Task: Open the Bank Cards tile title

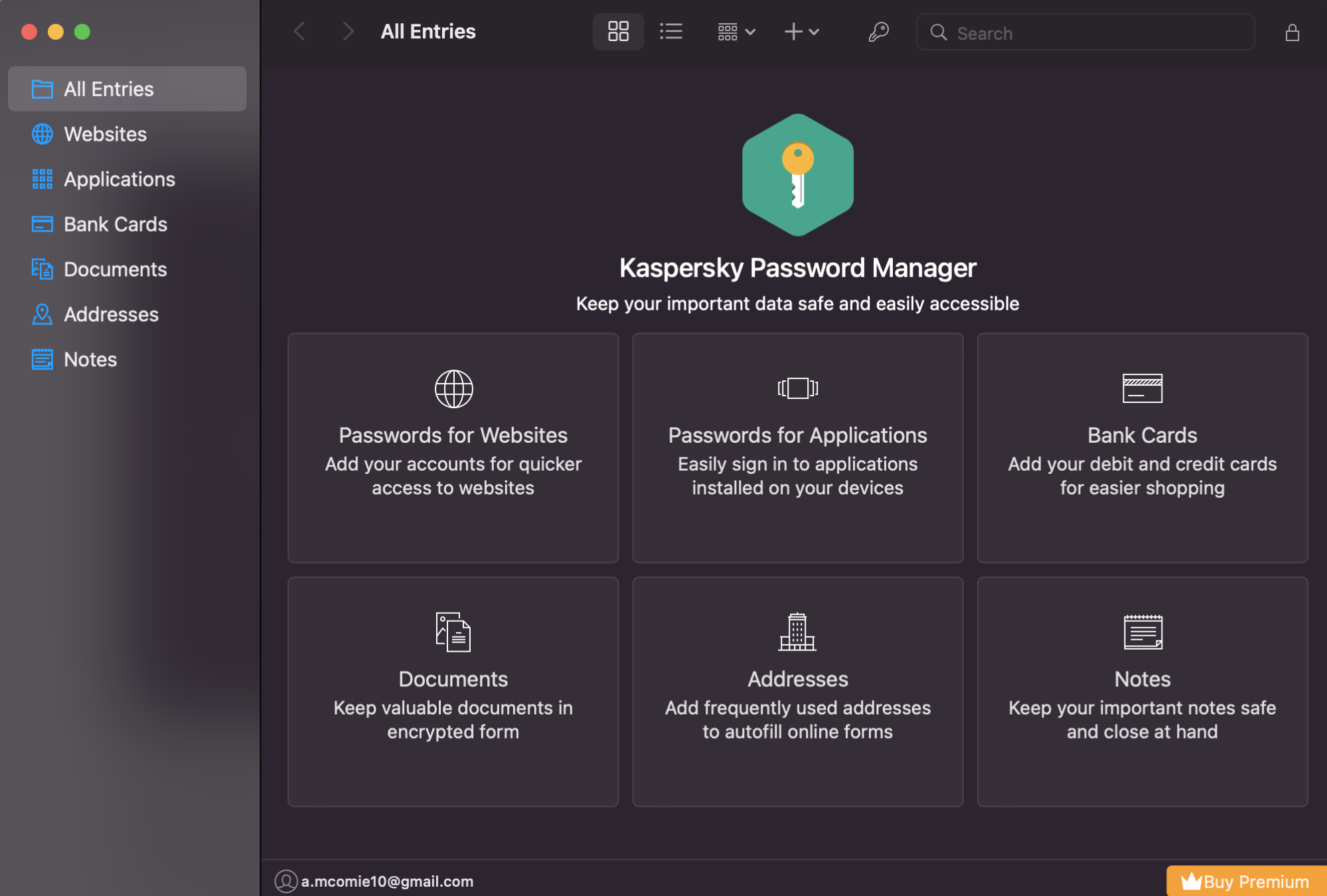Action: pyautogui.click(x=1142, y=435)
